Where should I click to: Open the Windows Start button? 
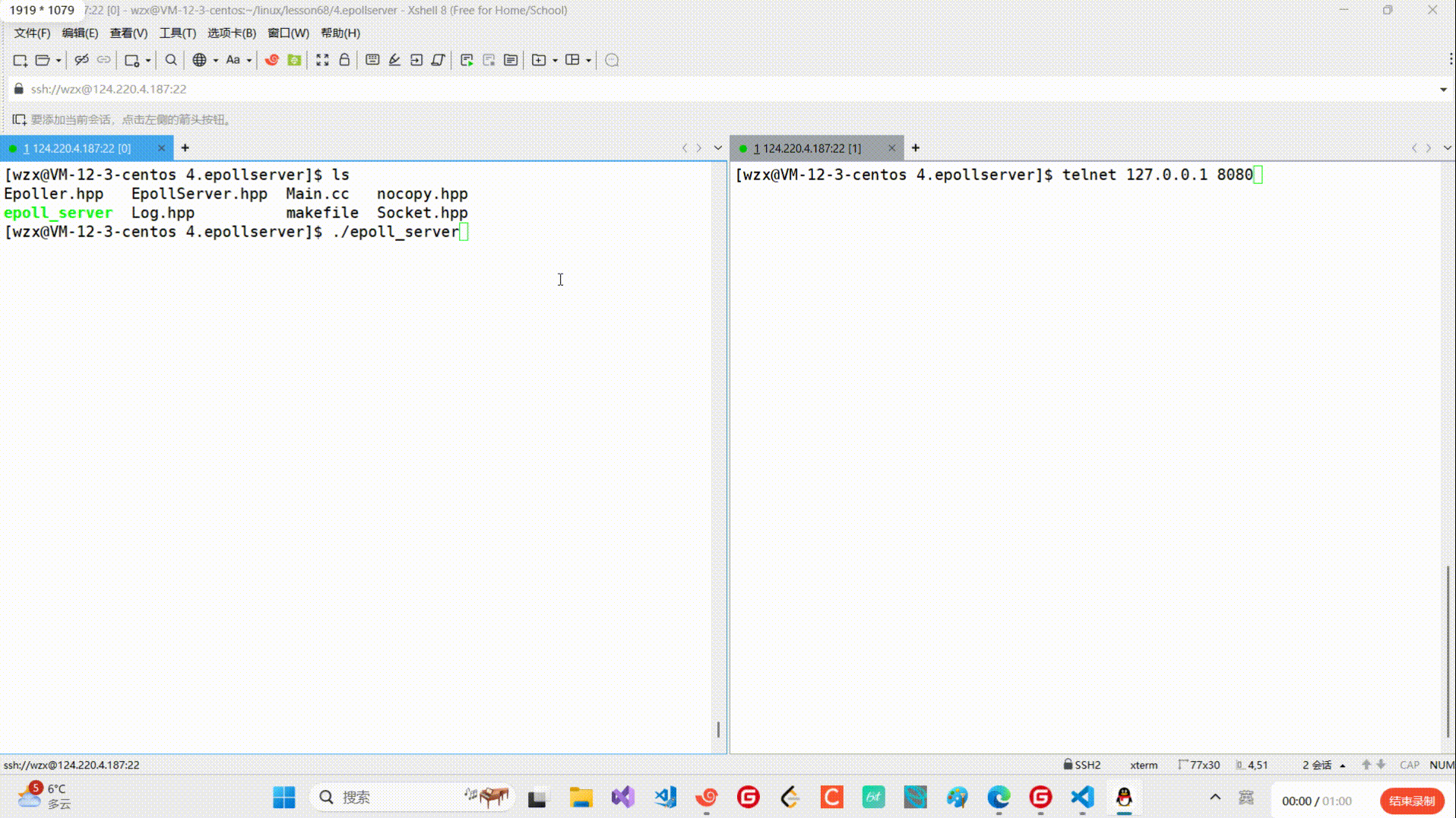pyautogui.click(x=284, y=797)
